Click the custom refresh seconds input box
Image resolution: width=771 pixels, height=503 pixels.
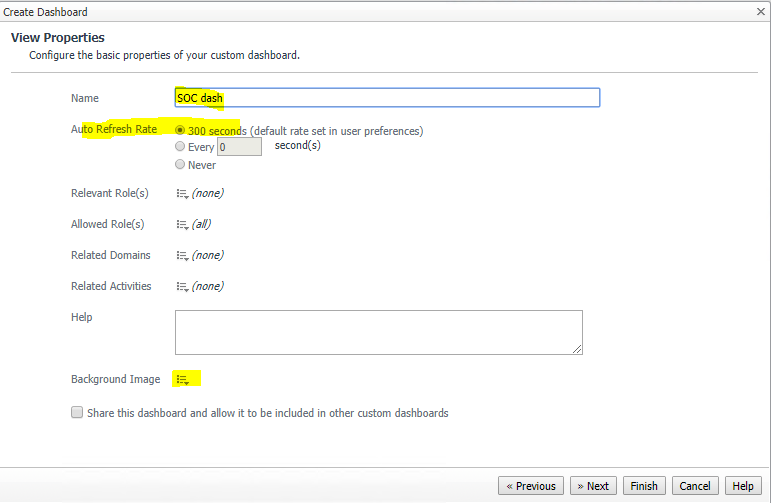click(x=240, y=147)
